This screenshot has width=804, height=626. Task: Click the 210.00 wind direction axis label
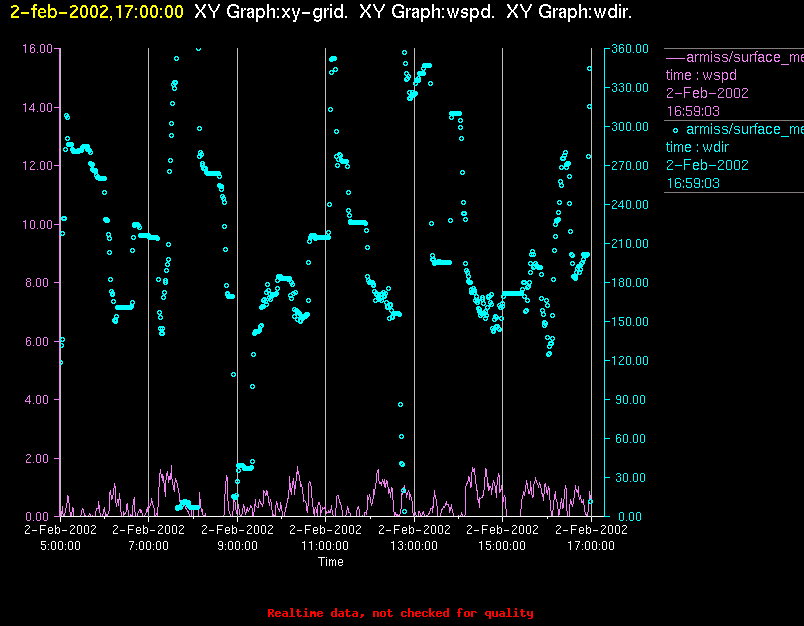coord(630,244)
